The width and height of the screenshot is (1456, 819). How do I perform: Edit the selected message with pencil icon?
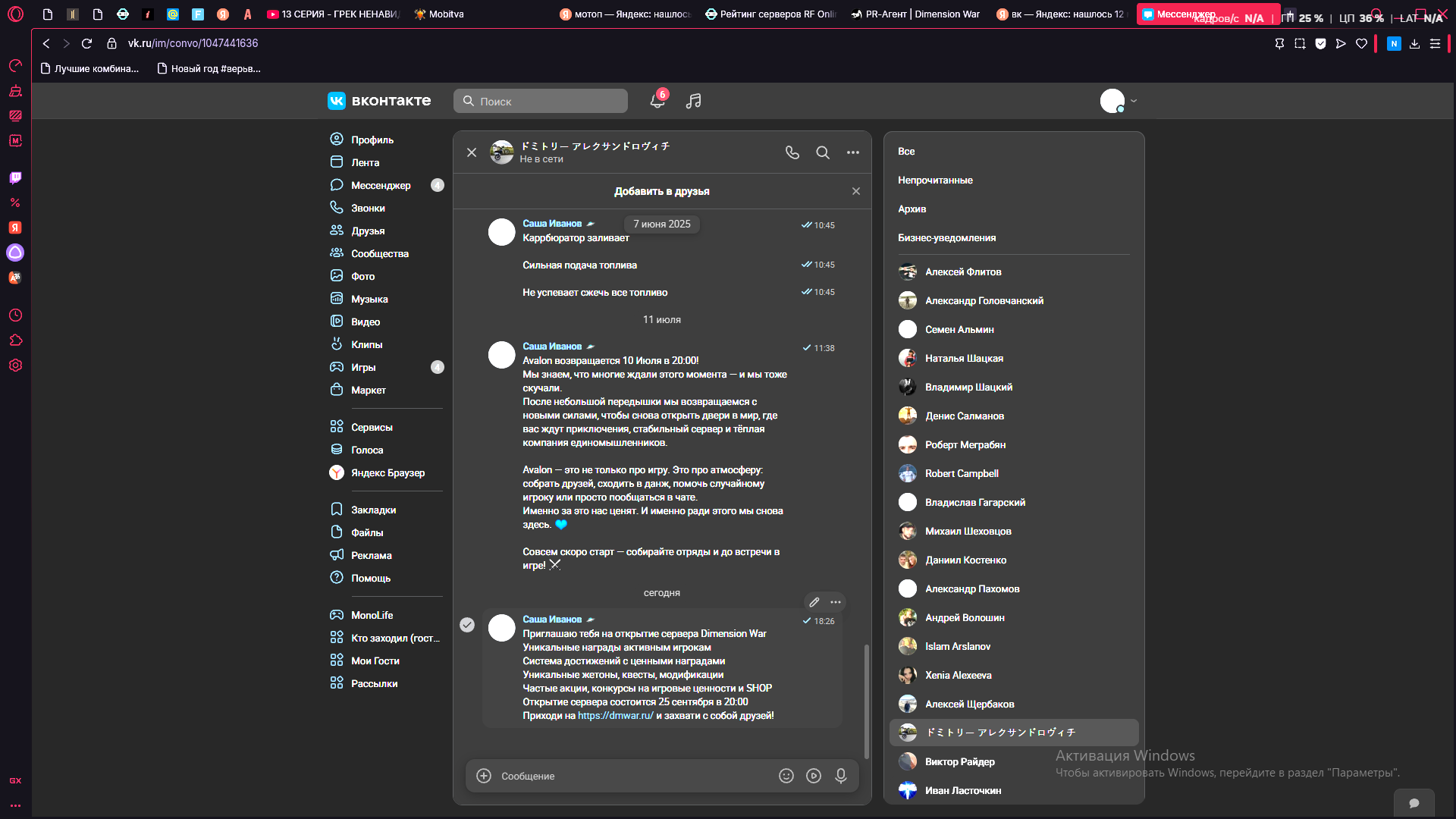point(814,602)
